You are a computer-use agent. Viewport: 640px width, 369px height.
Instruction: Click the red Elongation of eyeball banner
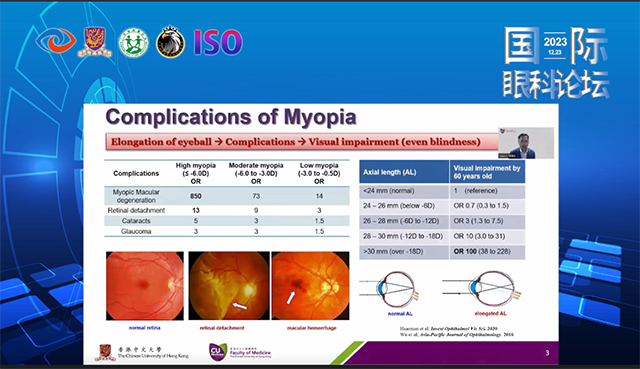click(x=302, y=142)
